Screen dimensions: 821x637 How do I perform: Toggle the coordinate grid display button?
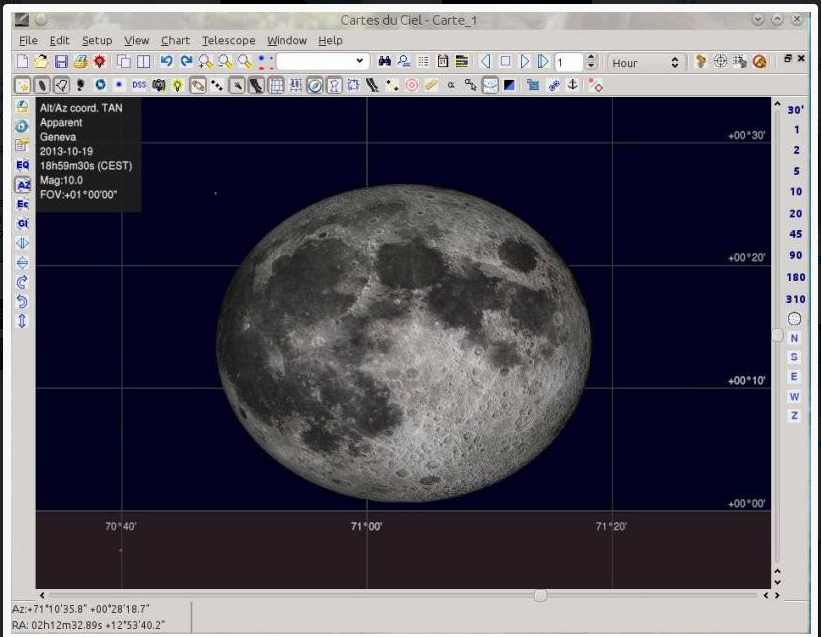[276, 85]
